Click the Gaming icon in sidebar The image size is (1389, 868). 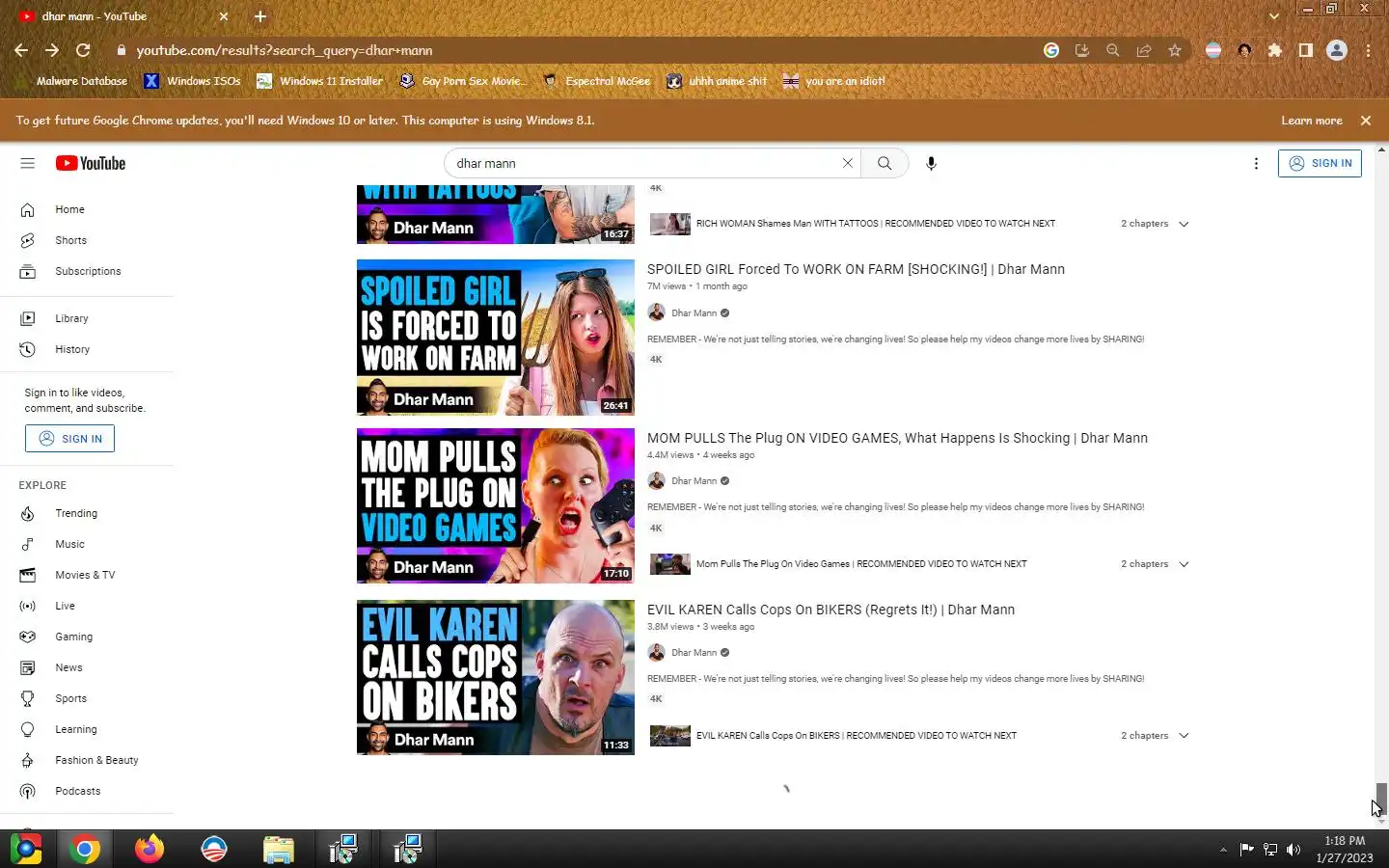[28, 637]
